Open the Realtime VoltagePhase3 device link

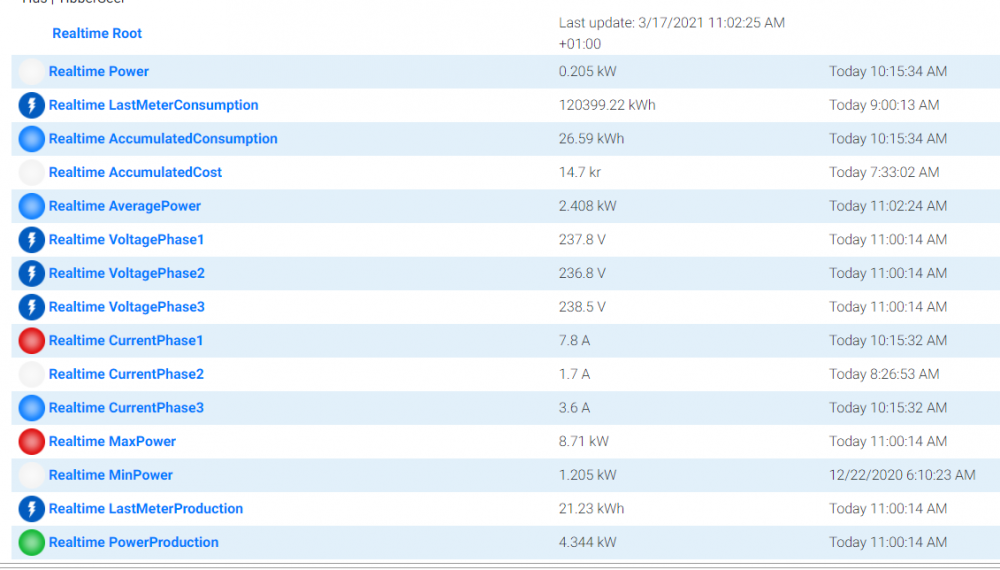(126, 307)
